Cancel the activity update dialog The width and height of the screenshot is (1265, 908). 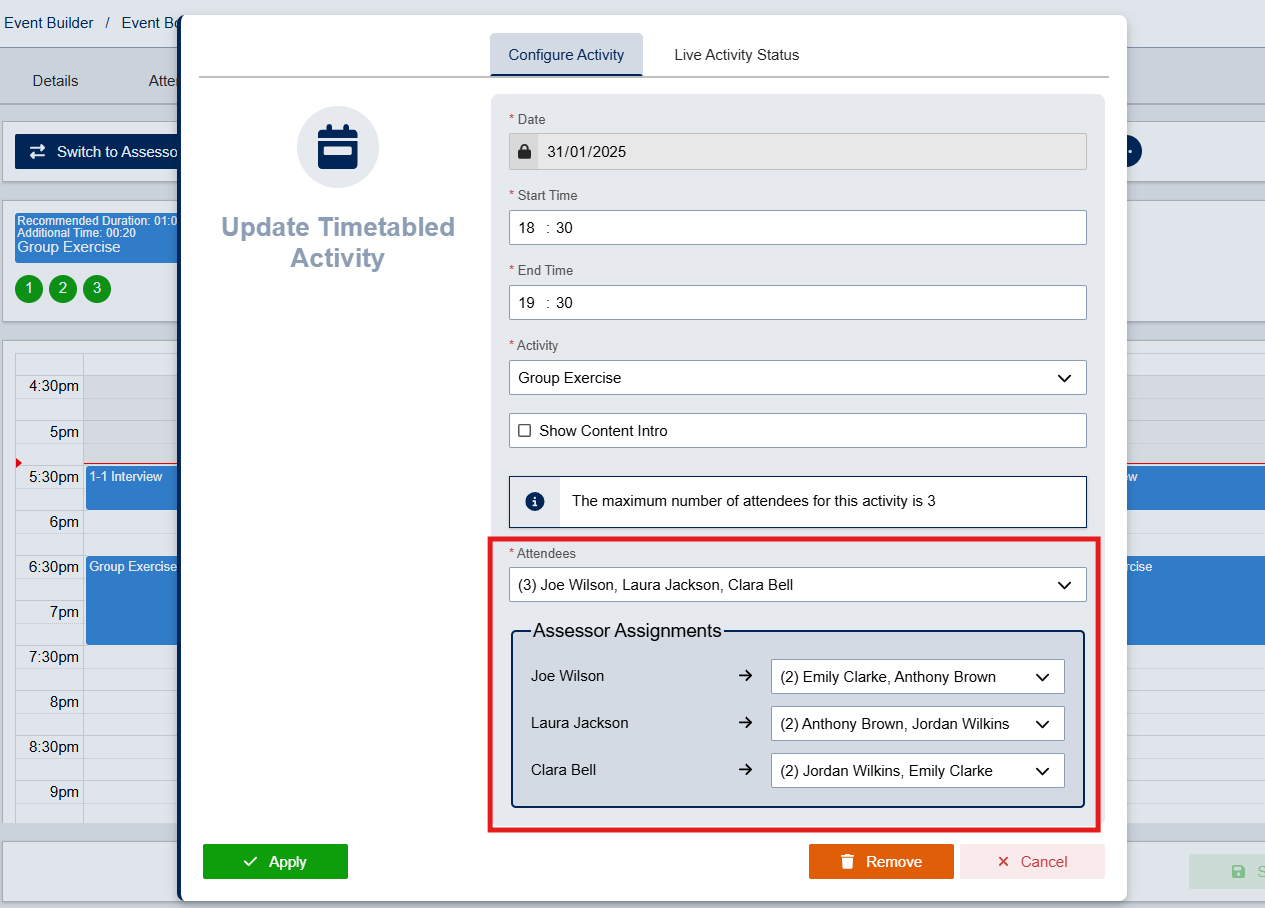pos(1032,862)
